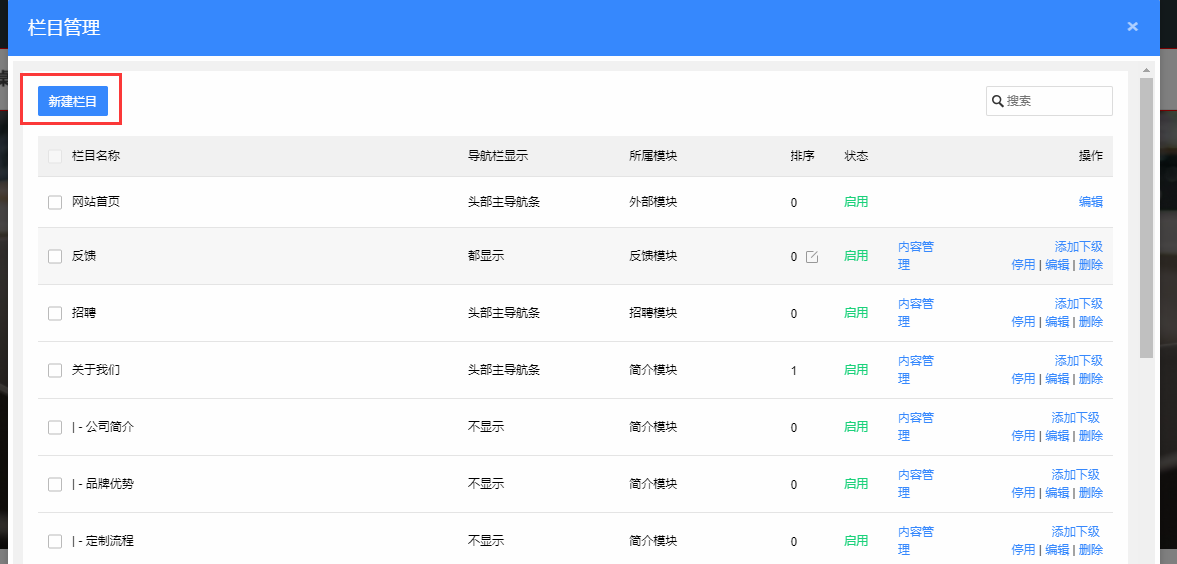Click the search magnifier icon
Image resolution: width=1177 pixels, height=564 pixels.
[998, 101]
